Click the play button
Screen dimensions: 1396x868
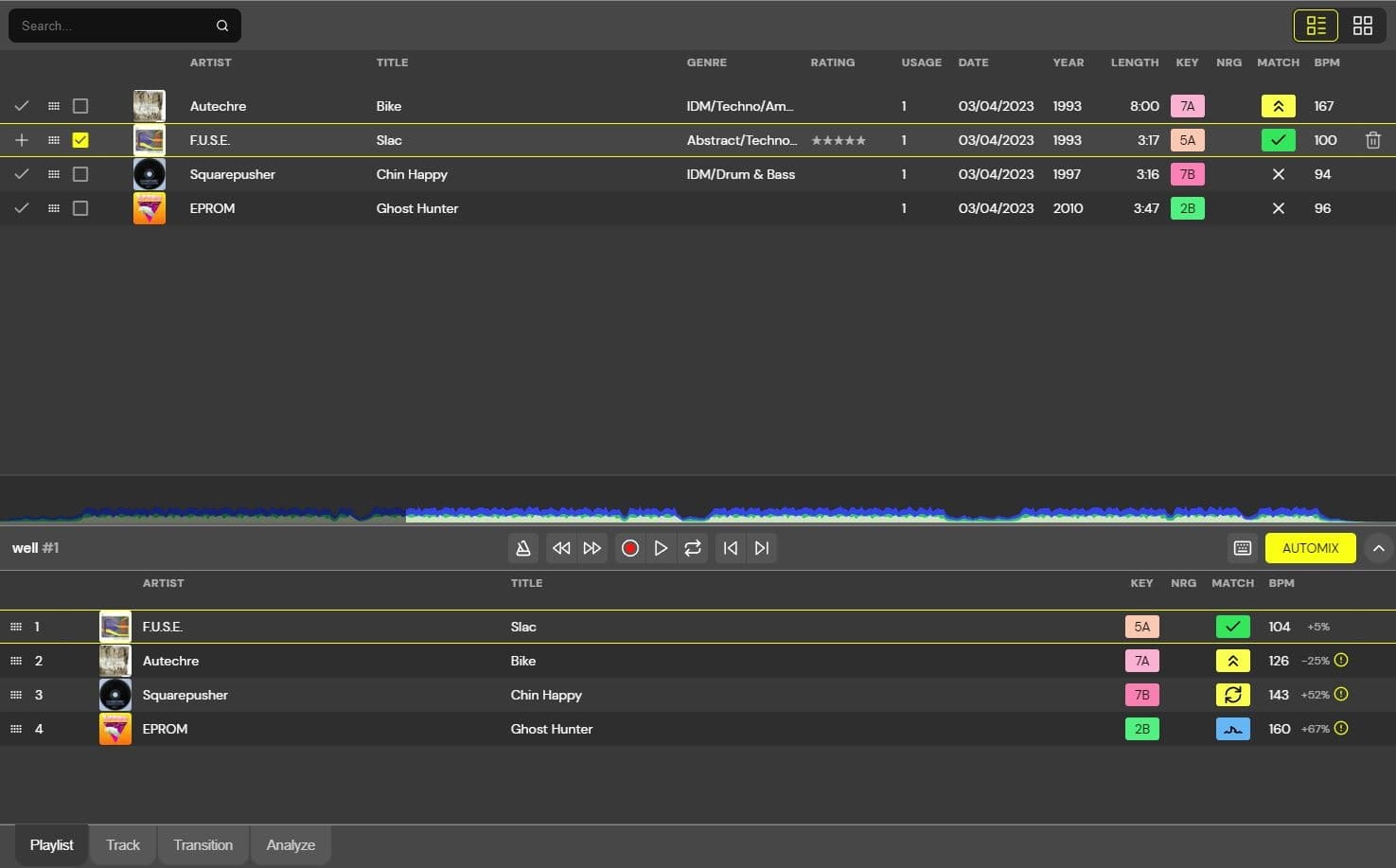pos(661,548)
